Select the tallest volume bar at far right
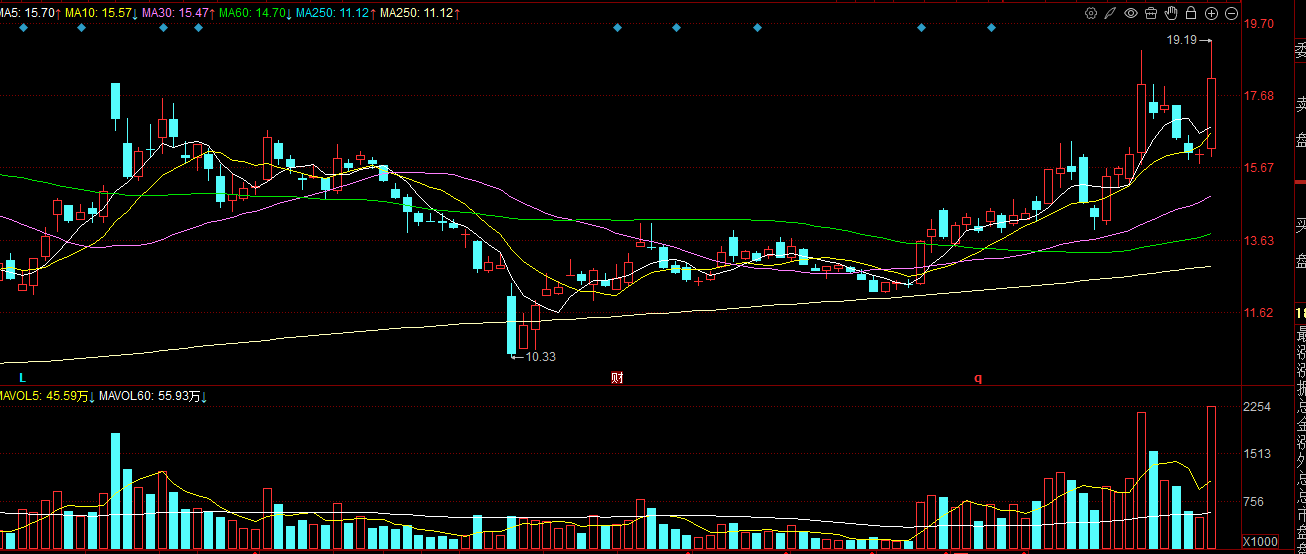Image resolution: width=1306 pixels, height=554 pixels. pos(1211,479)
